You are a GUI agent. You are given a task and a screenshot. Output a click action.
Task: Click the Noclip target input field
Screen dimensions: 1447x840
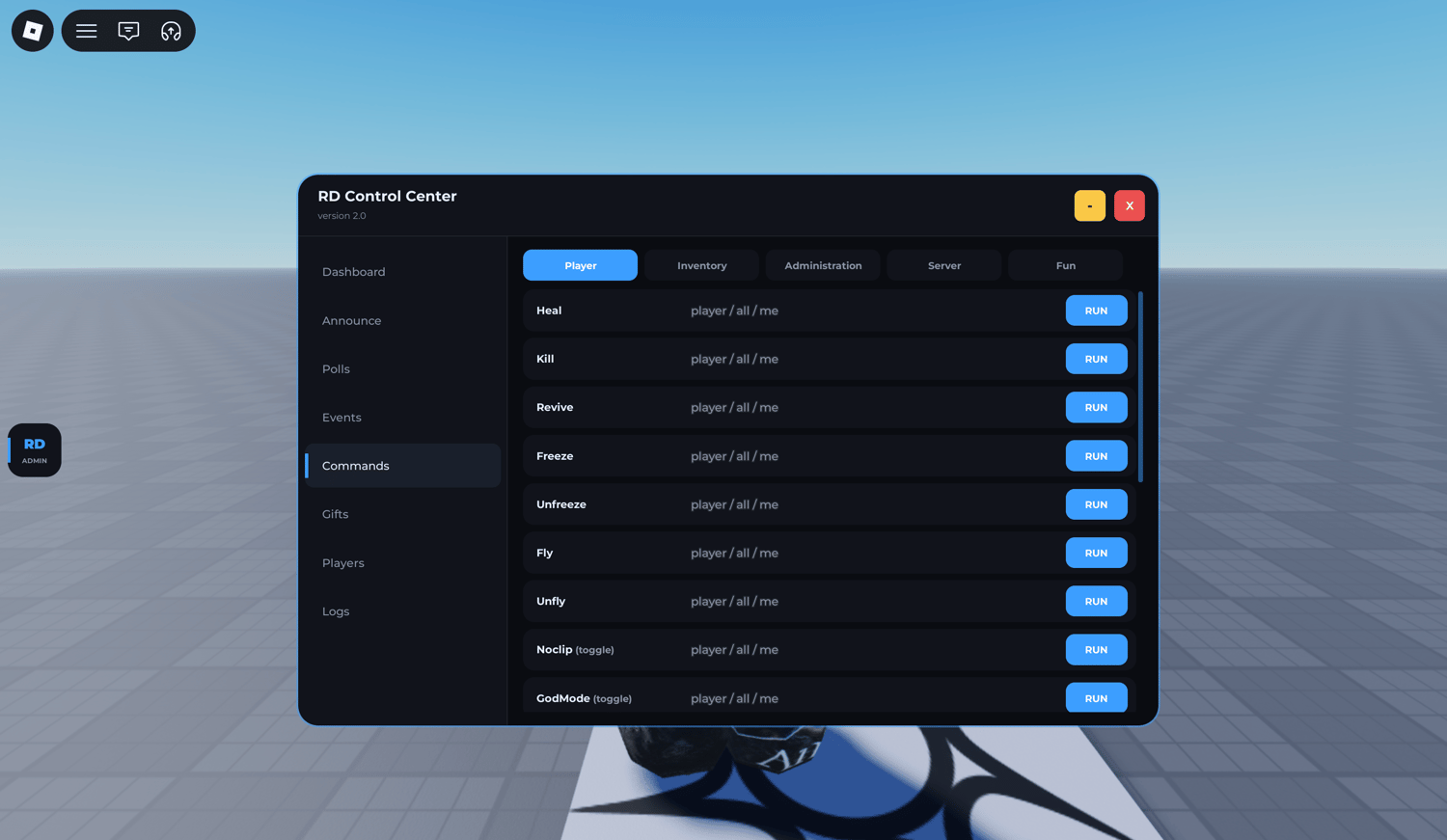[870, 649]
